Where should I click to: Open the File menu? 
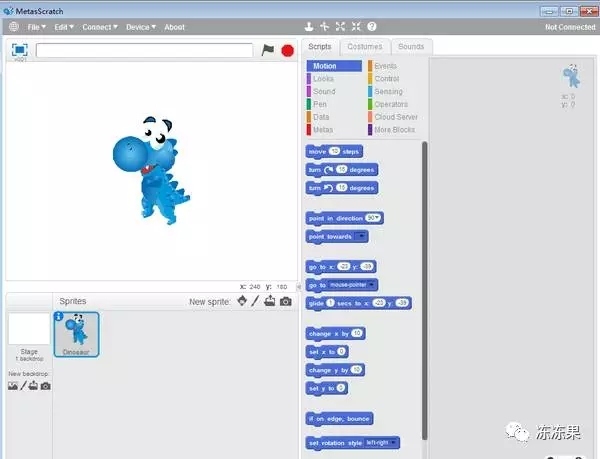pyautogui.click(x=36, y=27)
